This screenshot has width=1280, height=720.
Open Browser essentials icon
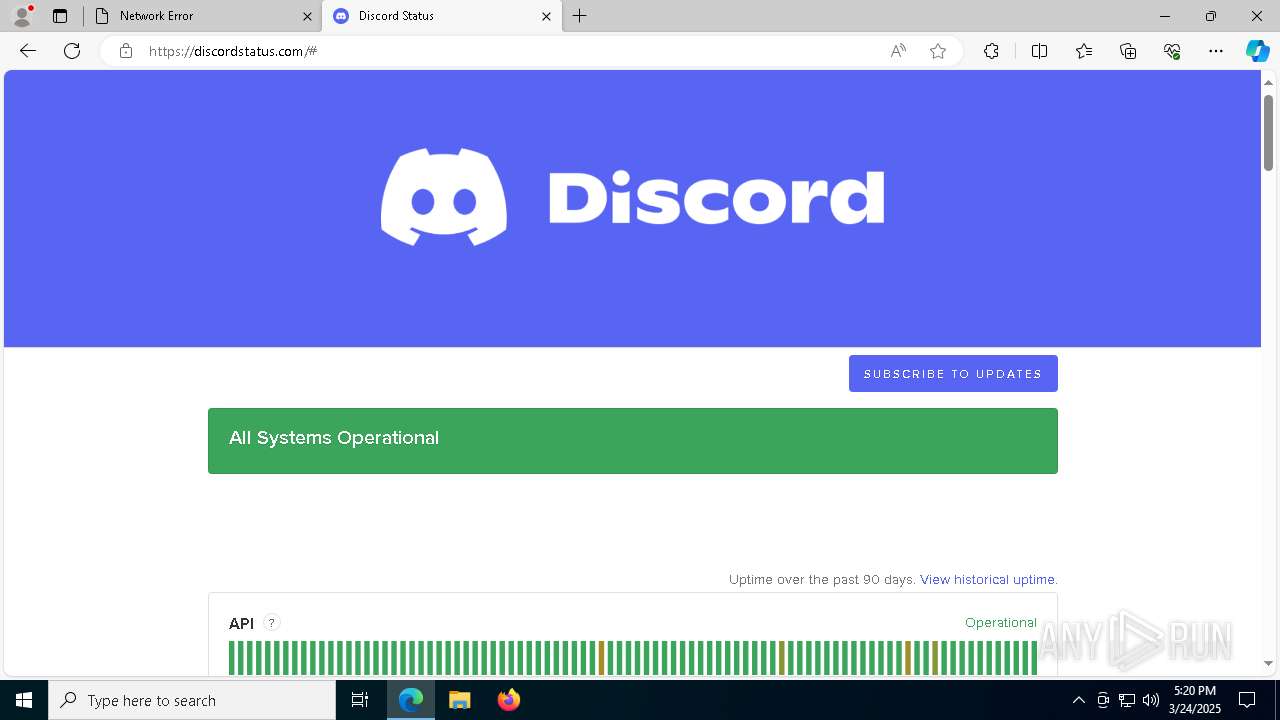pyautogui.click(x=1172, y=51)
